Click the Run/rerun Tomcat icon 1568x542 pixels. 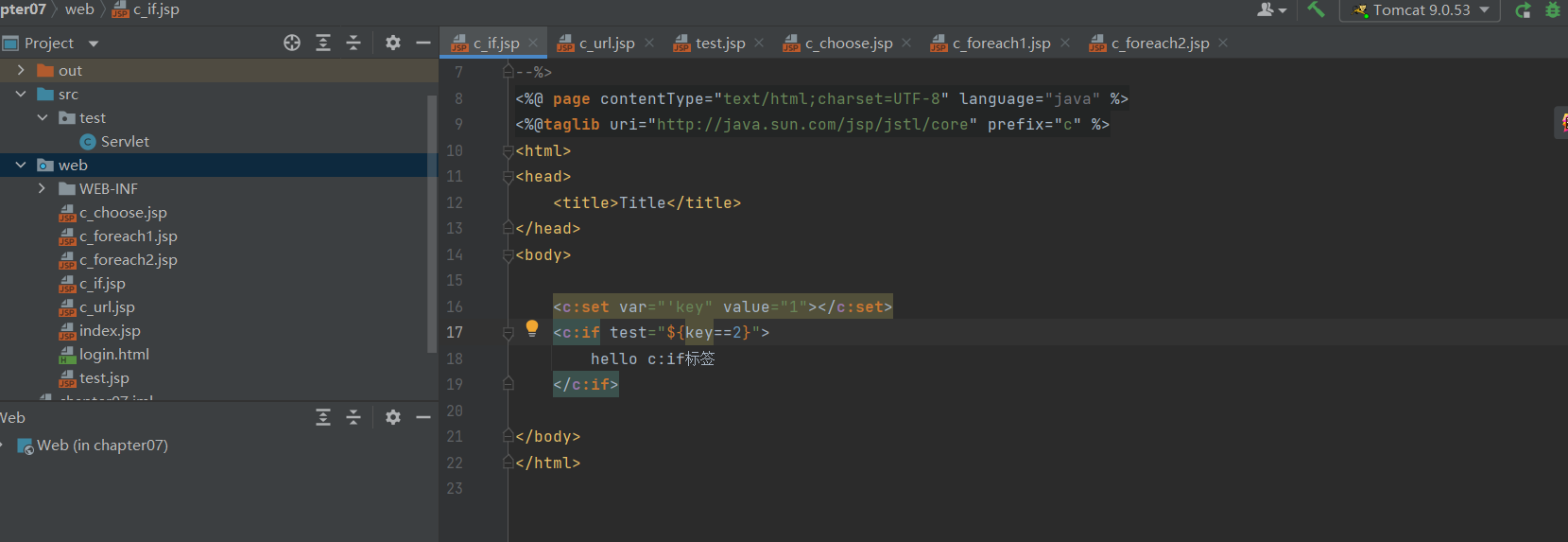pyautogui.click(x=1524, y=10)
